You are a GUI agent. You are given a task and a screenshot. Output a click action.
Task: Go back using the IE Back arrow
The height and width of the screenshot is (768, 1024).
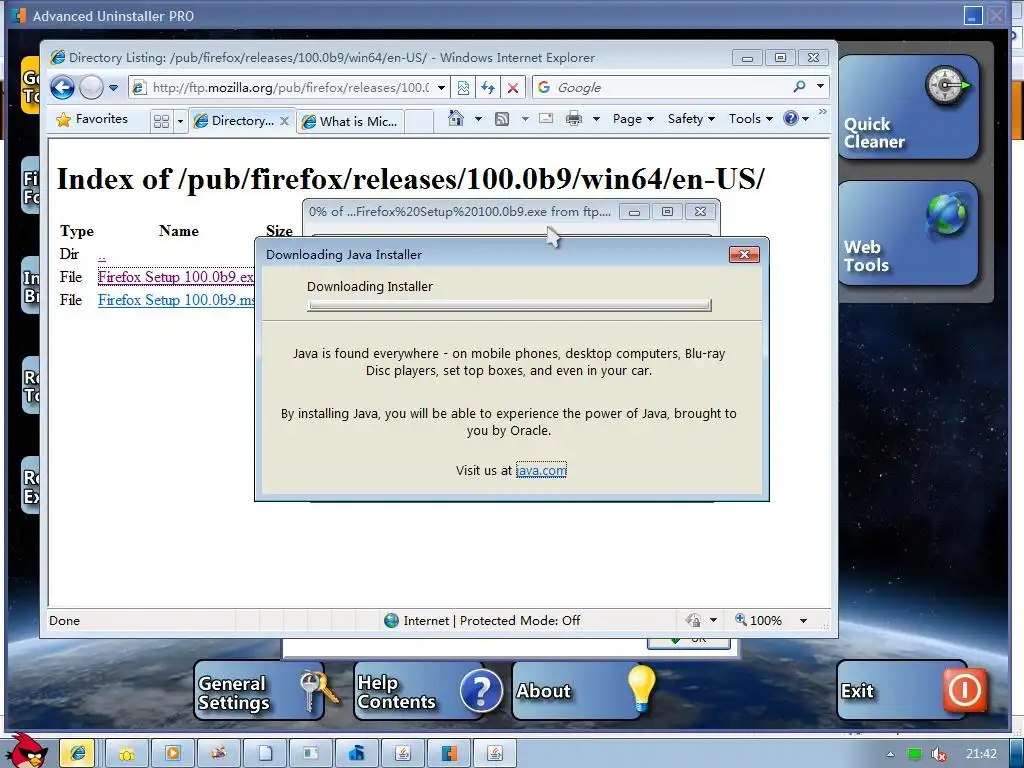click(63, 87)
